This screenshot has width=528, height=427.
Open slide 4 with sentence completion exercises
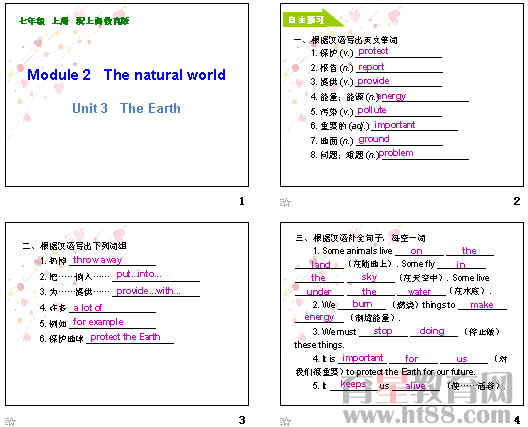(402, 314)
